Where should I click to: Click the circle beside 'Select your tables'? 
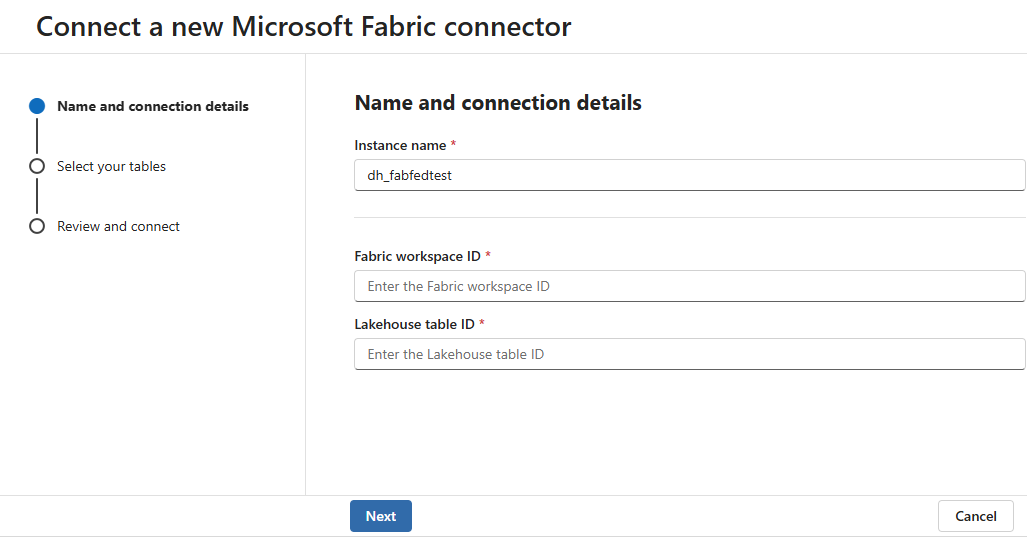point(37,166)
